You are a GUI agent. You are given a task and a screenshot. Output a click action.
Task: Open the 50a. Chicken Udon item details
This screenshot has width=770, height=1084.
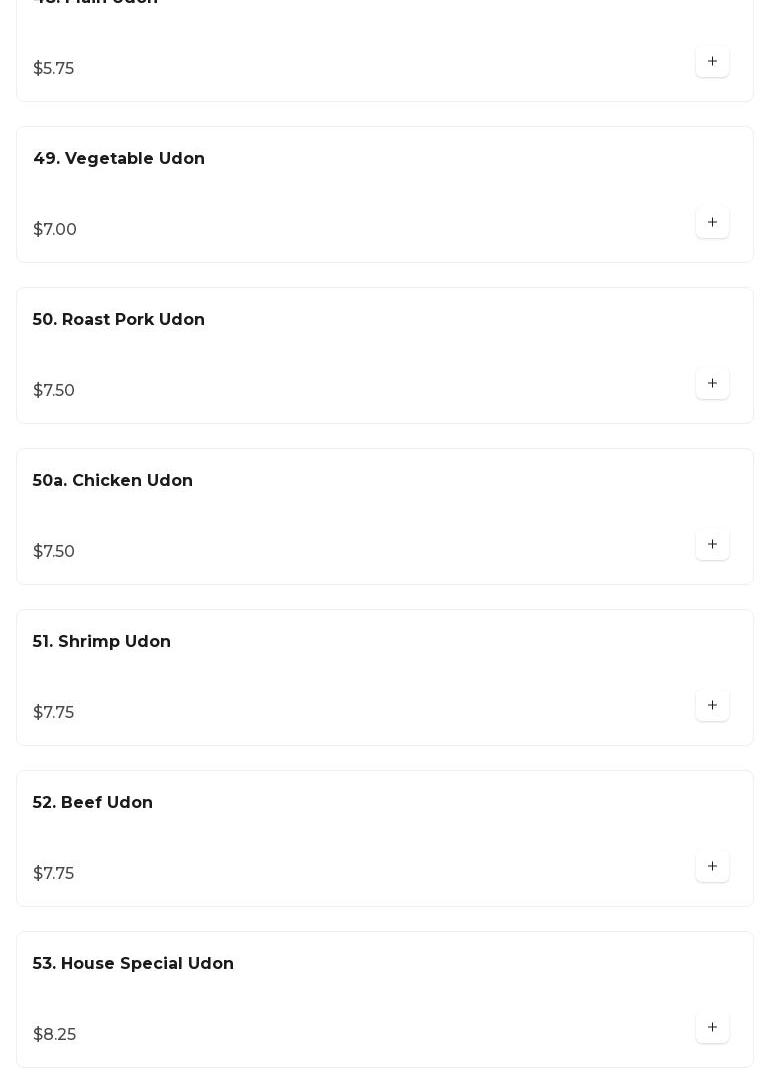[113, 481]
